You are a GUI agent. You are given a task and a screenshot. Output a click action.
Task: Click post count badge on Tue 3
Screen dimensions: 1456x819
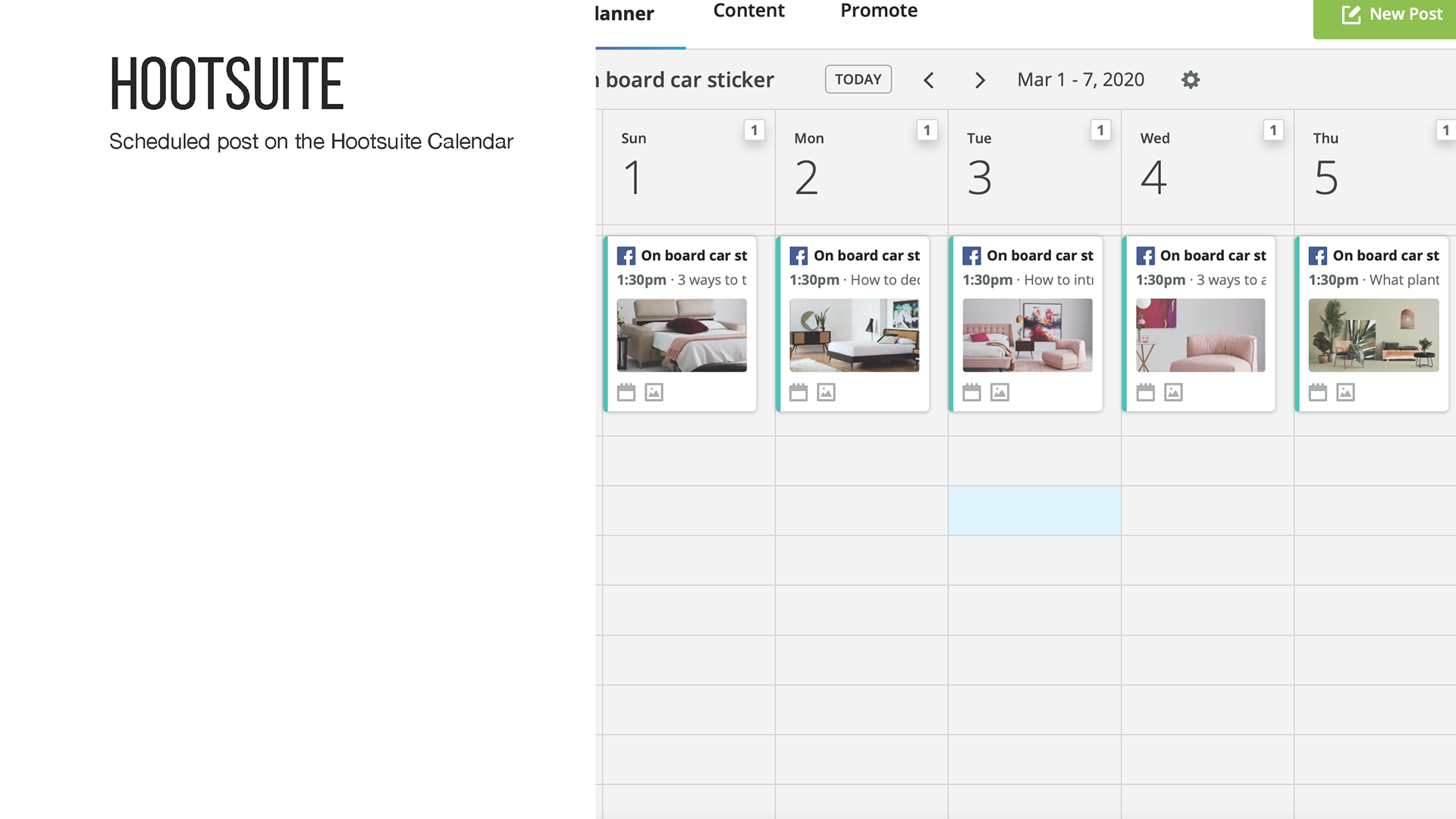[1100, 130]
